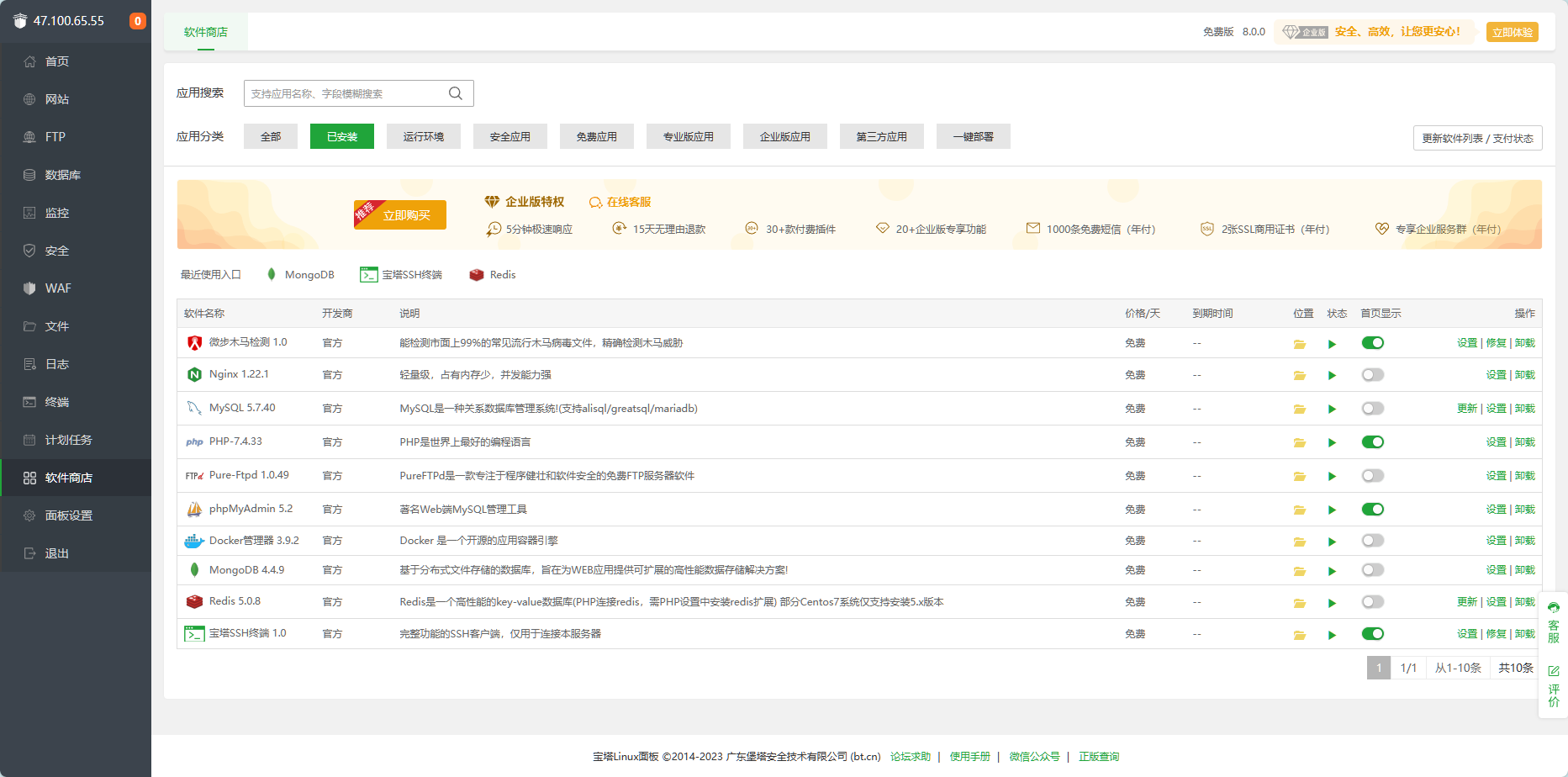Click the search magnifier icon

(456, 92)
